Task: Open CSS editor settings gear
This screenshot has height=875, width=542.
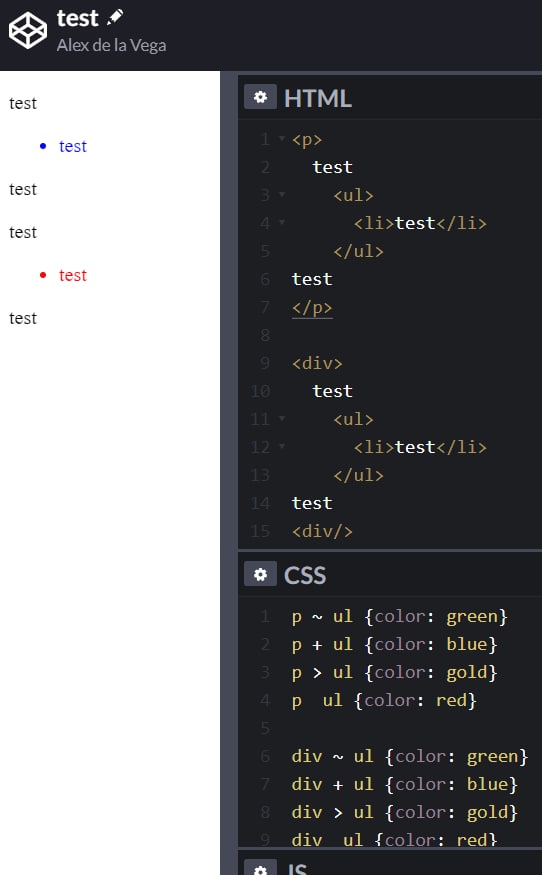Action: point(260,574)
